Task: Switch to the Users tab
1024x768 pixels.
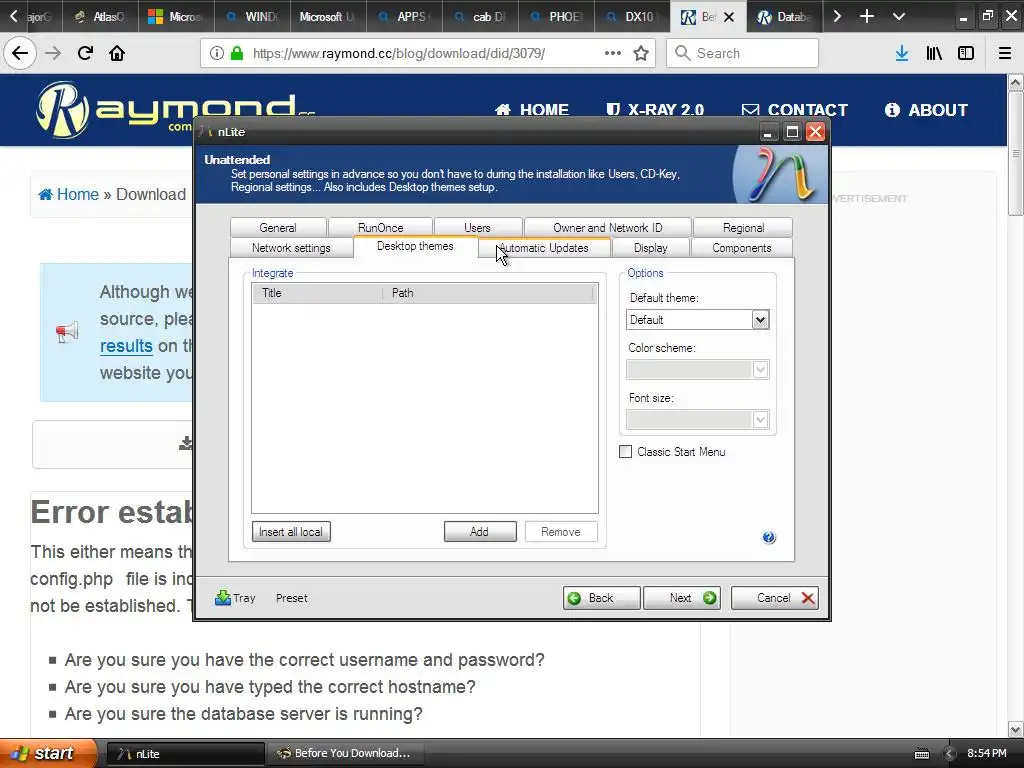Action: tap(477, 227)
